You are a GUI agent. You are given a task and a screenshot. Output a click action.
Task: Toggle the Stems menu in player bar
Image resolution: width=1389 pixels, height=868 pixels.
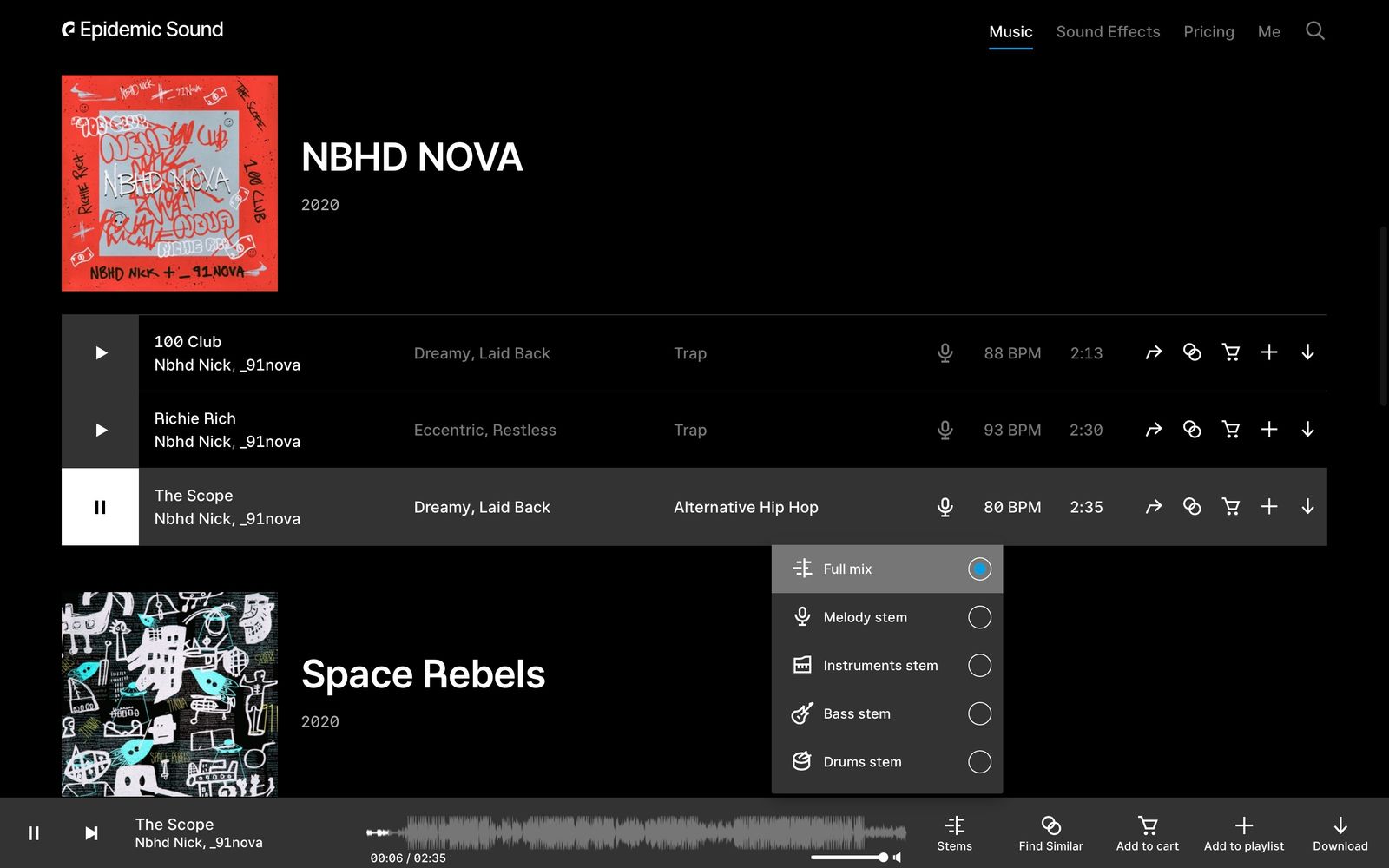click(x=954, y=832)
